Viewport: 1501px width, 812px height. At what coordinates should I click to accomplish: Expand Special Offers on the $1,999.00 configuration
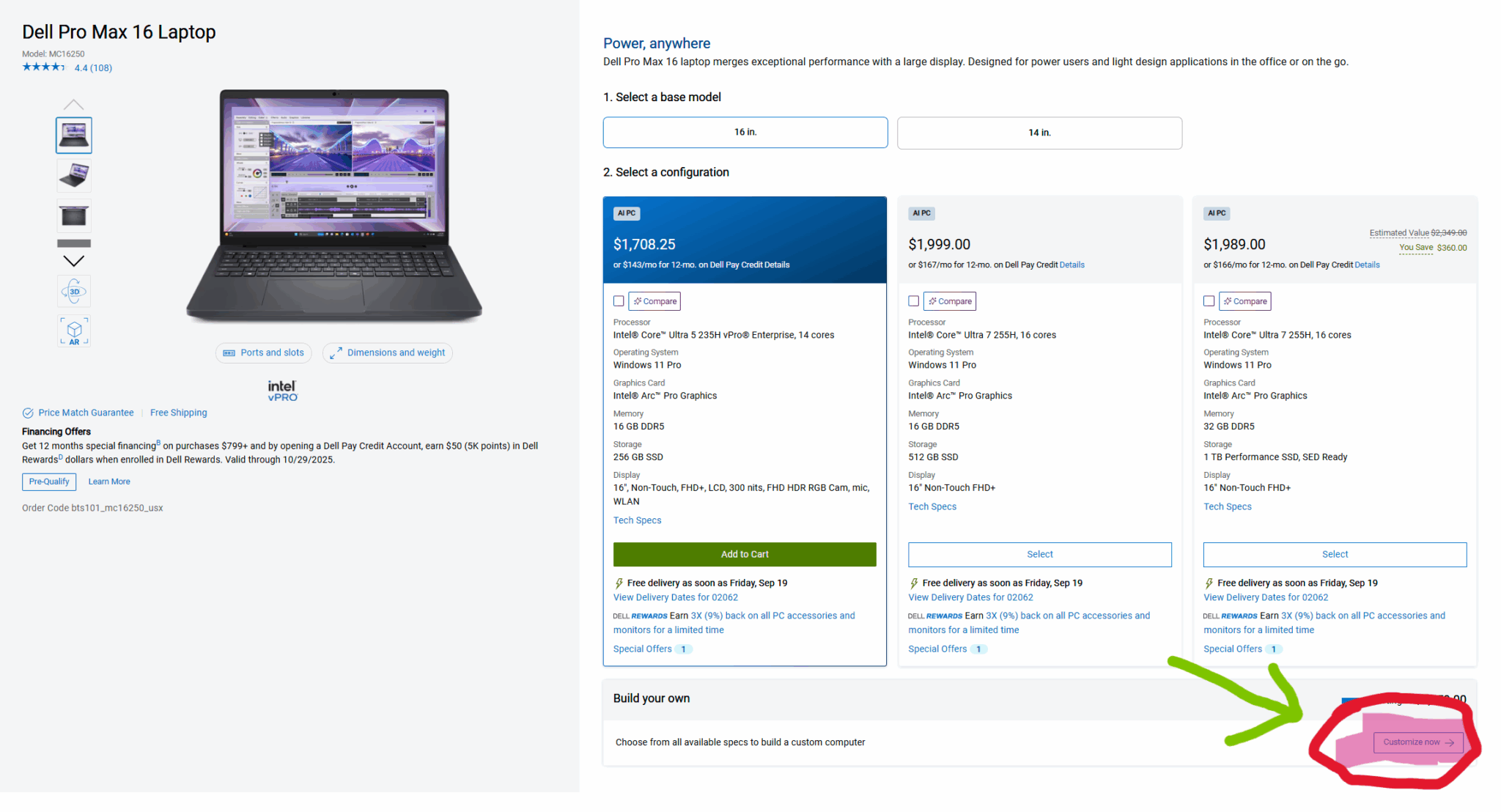(x=937, y=649)
